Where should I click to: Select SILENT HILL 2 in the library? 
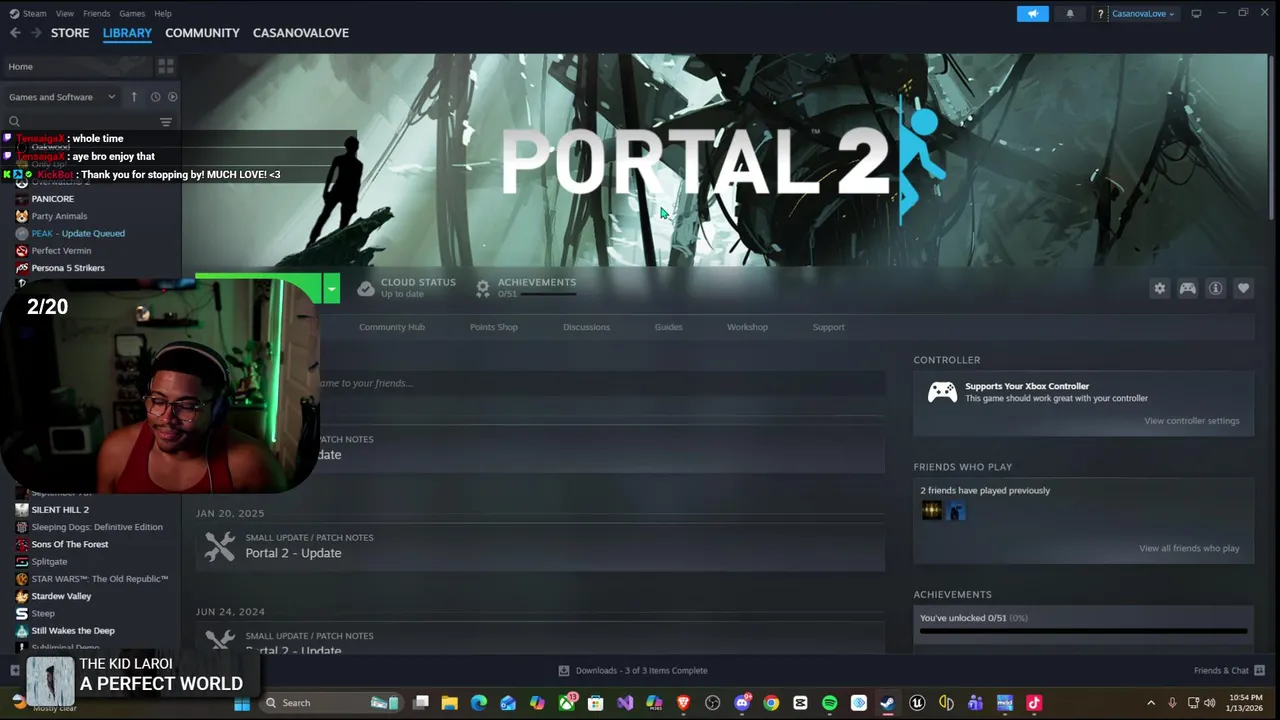pos(60,510)
